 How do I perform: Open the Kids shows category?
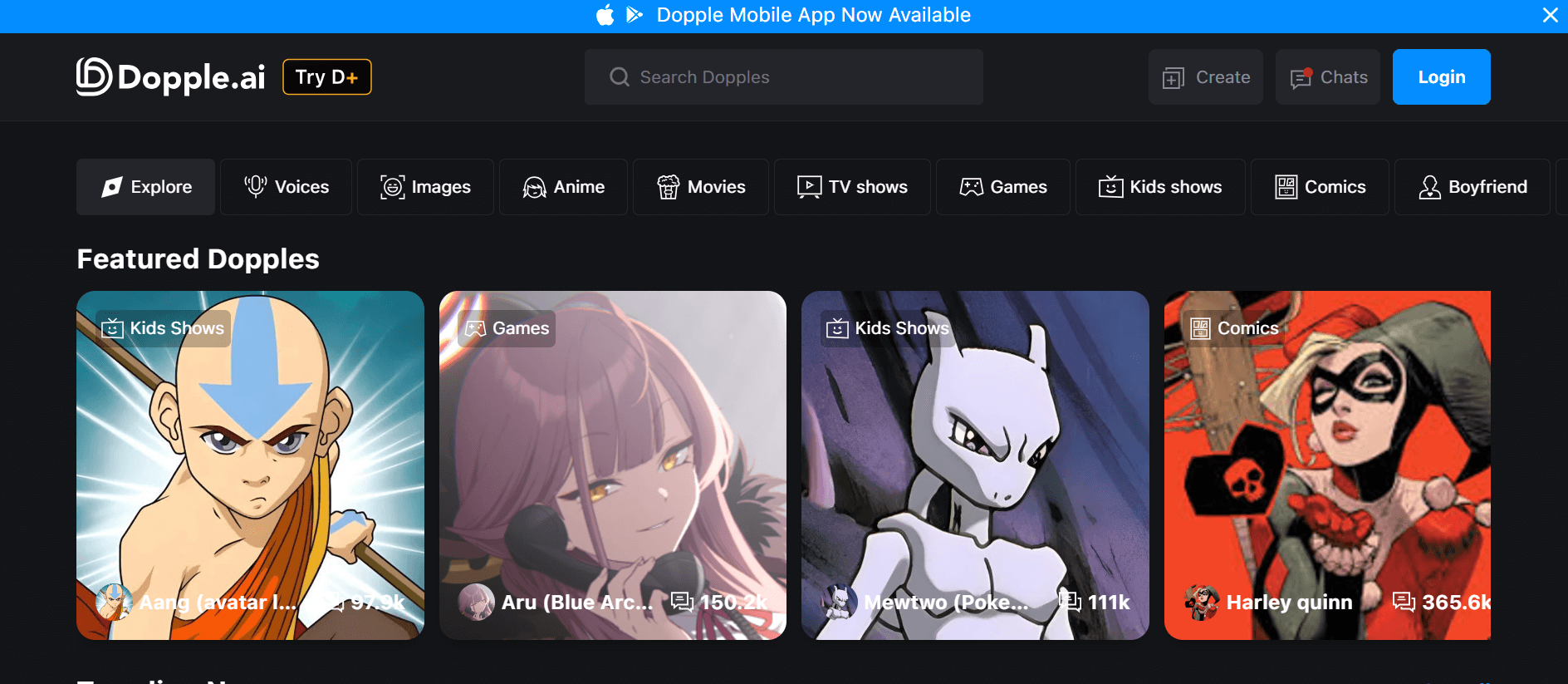(1160, 187)
